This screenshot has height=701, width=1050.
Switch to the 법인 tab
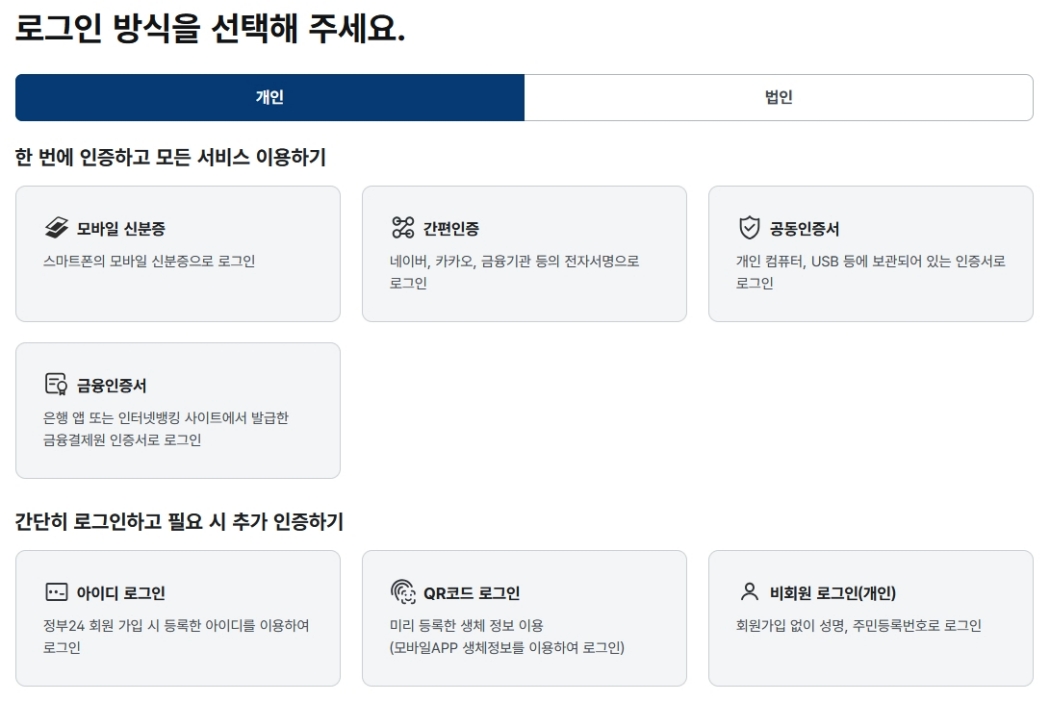[x=779, y=98]
